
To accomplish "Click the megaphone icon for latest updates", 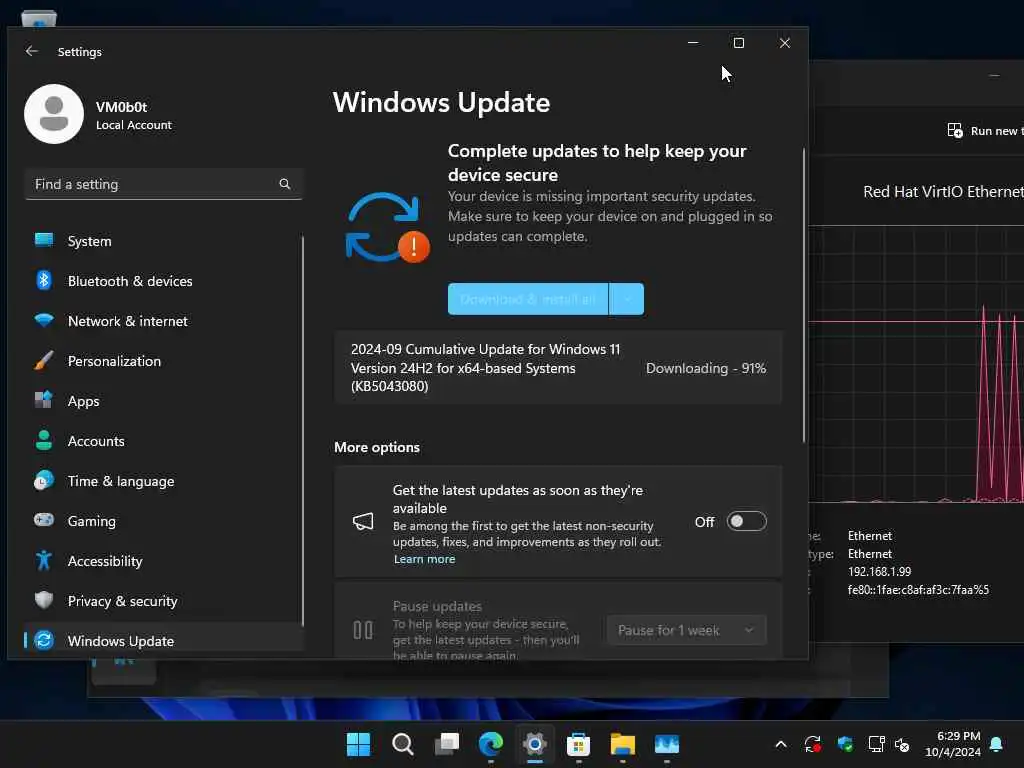I will click(363, 521).
